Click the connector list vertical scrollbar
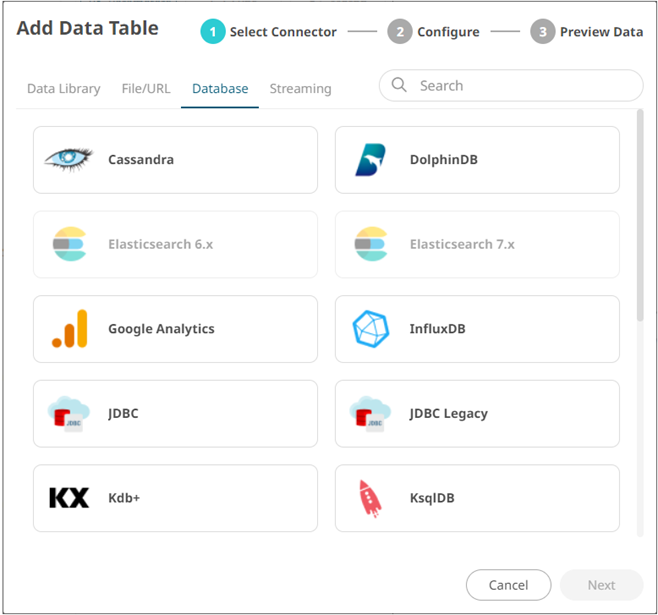This screenshot has height=615, width=658. point(640,215)
